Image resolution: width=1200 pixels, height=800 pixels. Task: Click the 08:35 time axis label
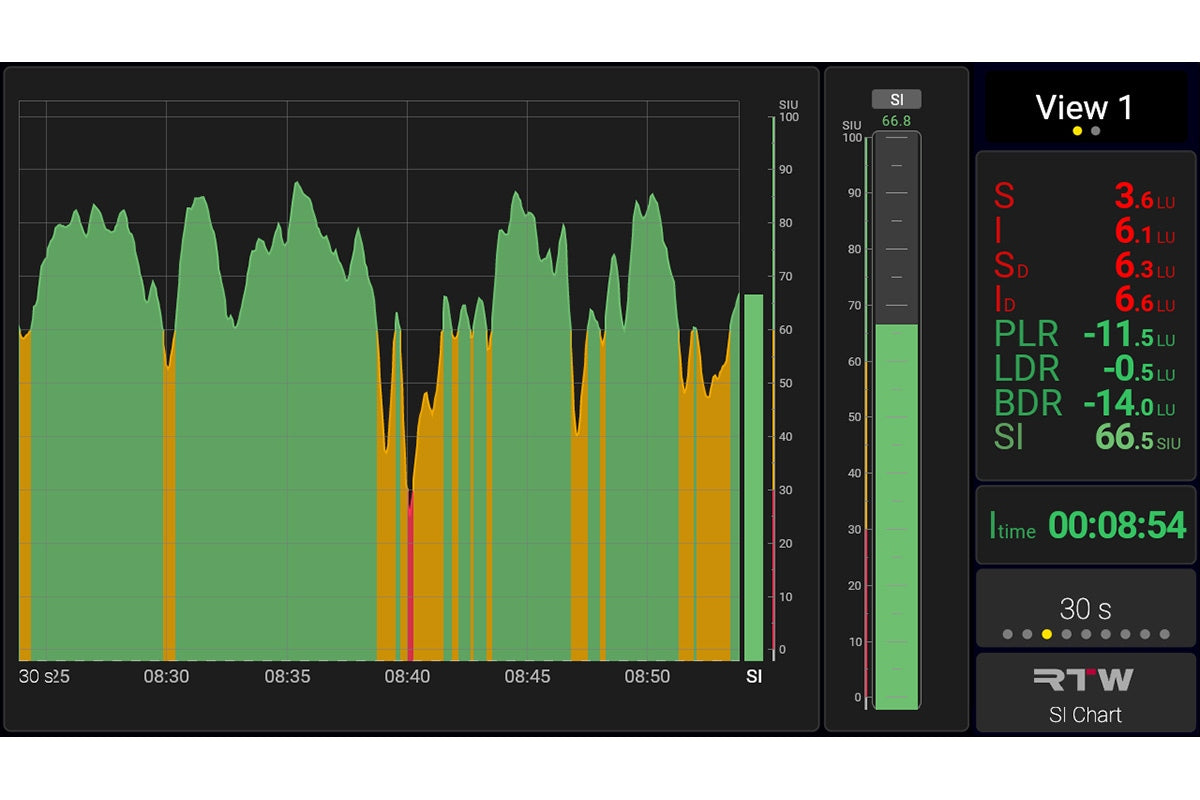point(287,677)
